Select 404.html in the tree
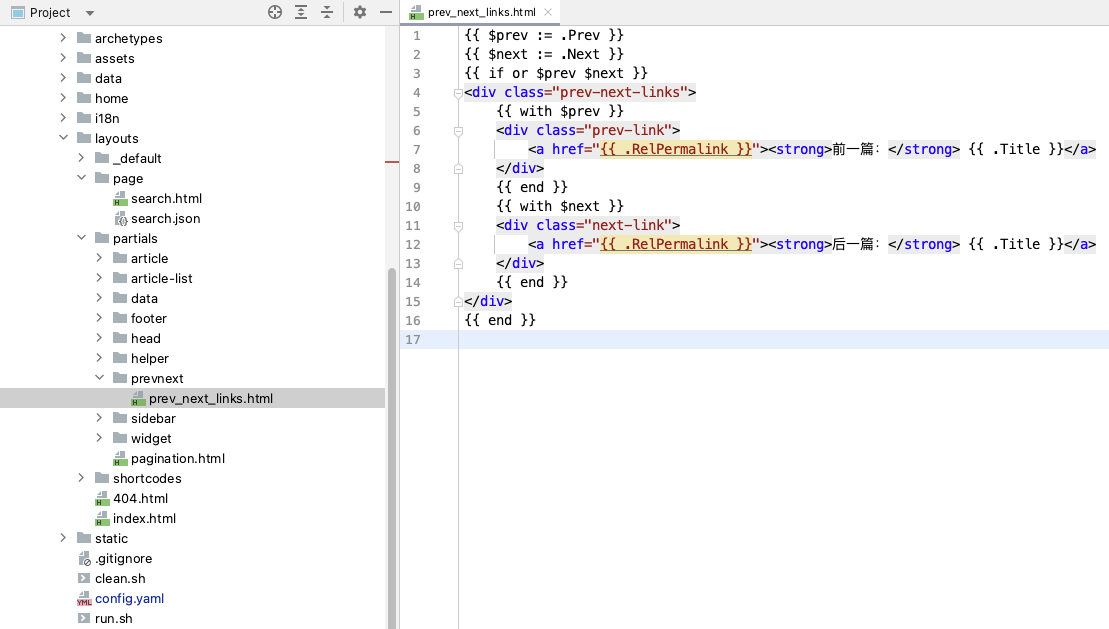 point(140,499)
